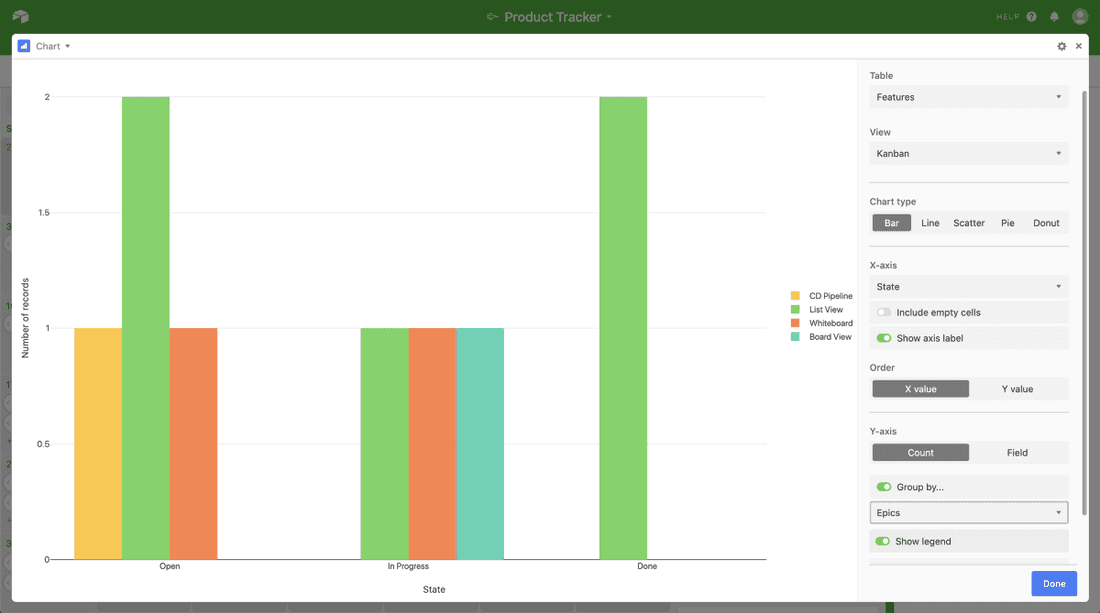Click the Product Tracker base icon

[x=492, y=17]
